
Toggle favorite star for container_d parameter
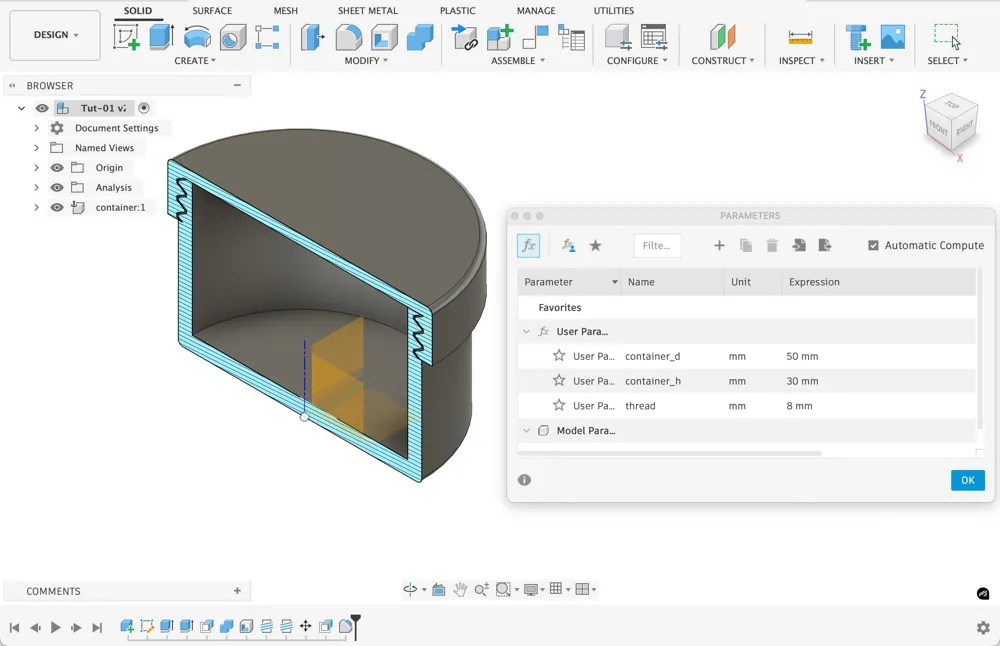559,356
